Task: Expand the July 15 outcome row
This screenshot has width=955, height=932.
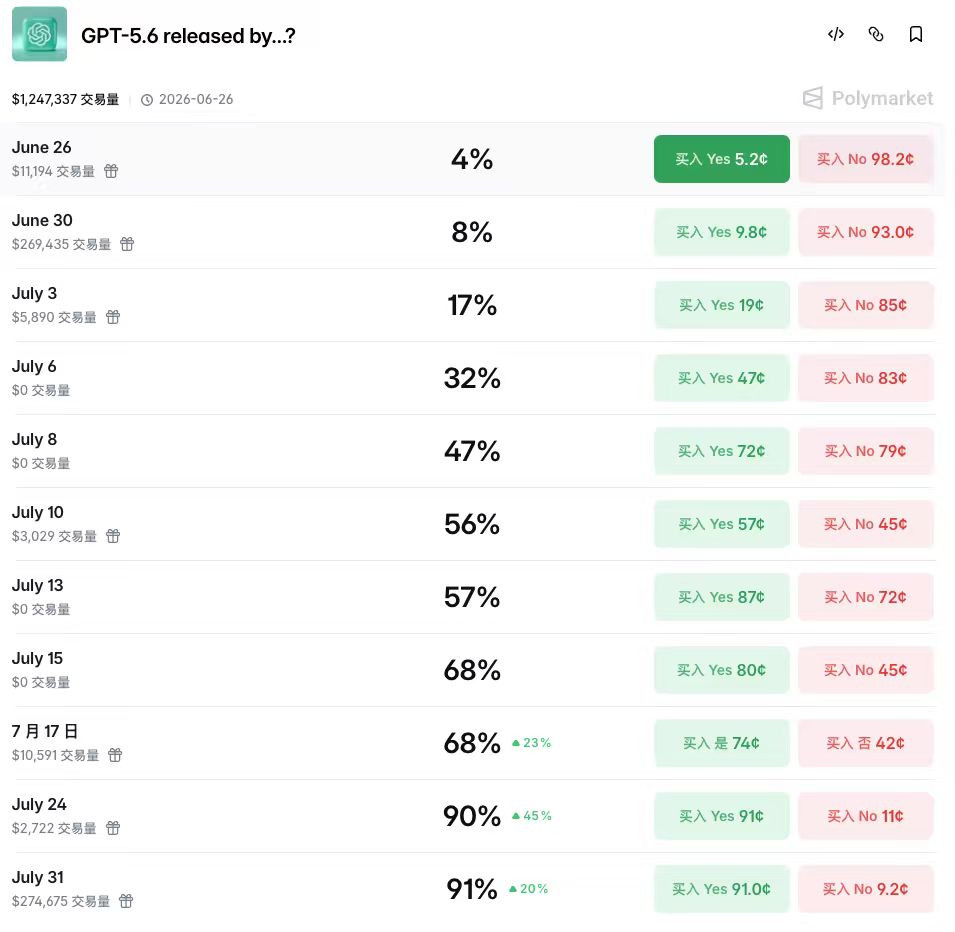Action: [x=474, y=670]
